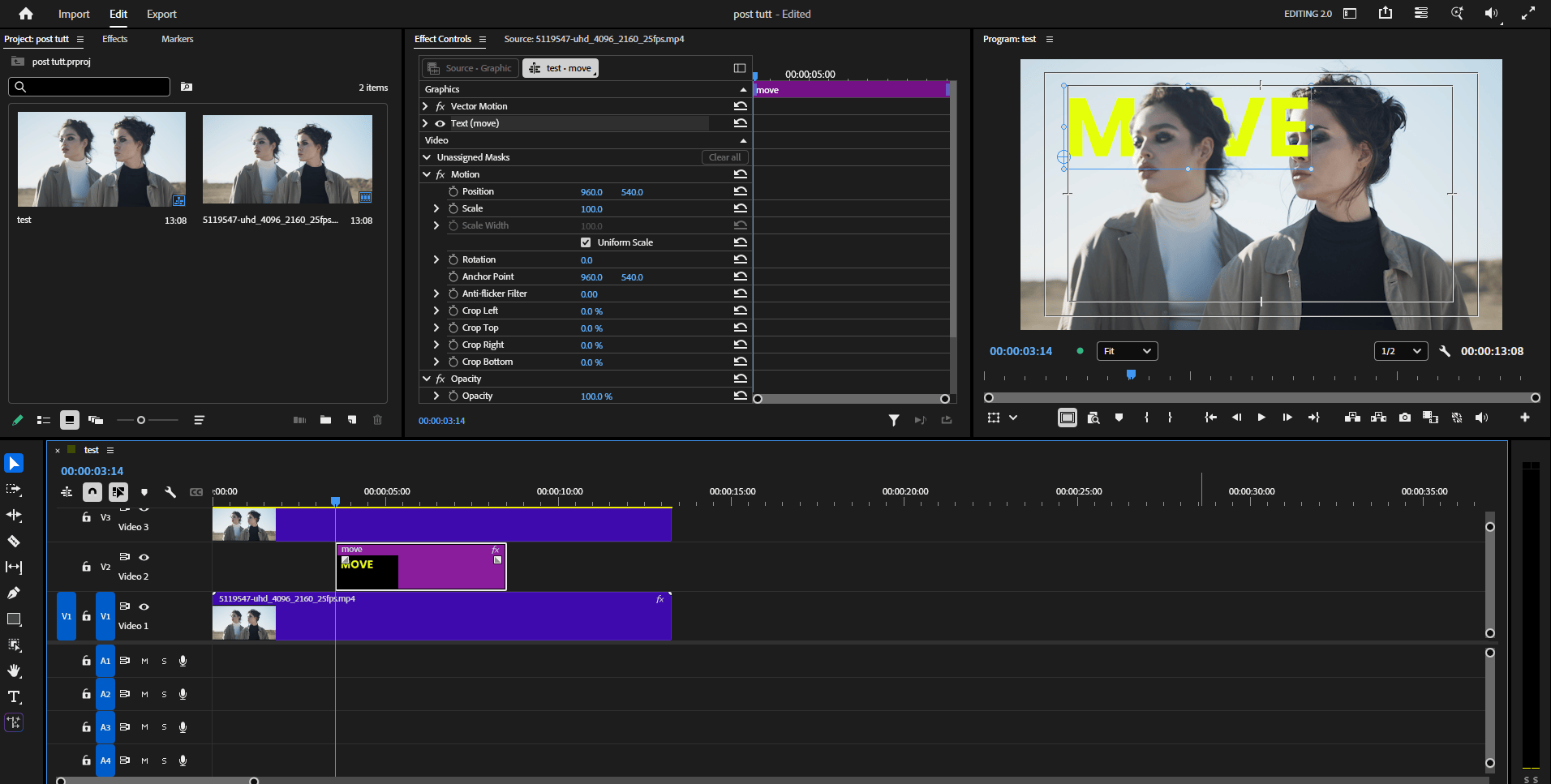Click the filter properties funnel icon

click(894, 420)
